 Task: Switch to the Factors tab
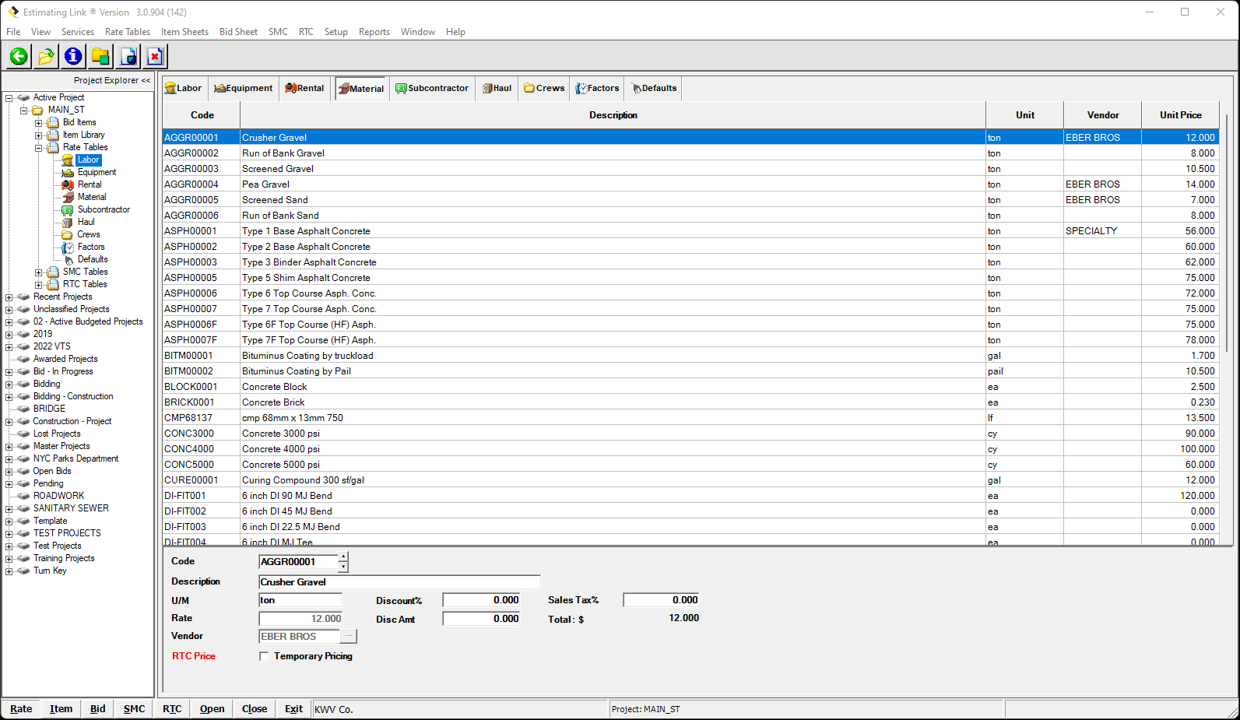pos(597,88)
